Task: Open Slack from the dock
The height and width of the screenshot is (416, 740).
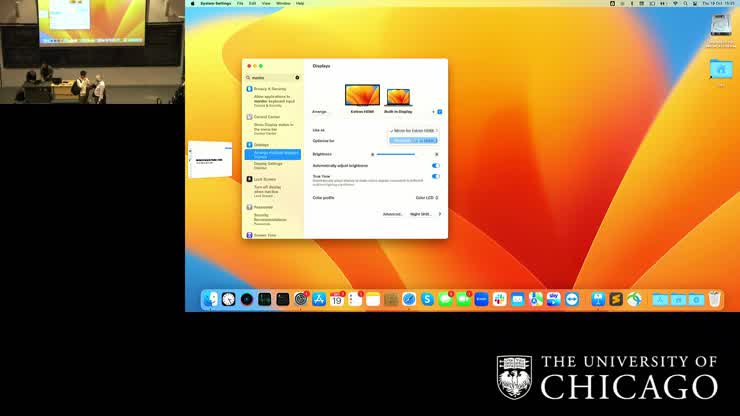Action: coord(499,299)
